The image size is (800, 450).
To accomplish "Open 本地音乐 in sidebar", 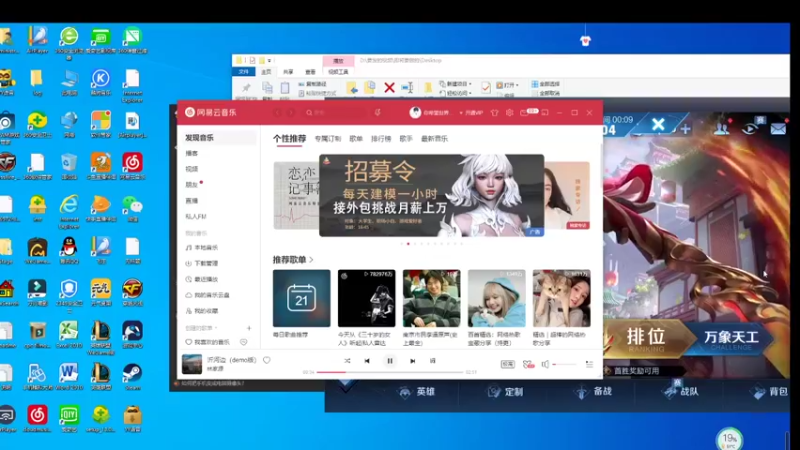I will point(202,247).
